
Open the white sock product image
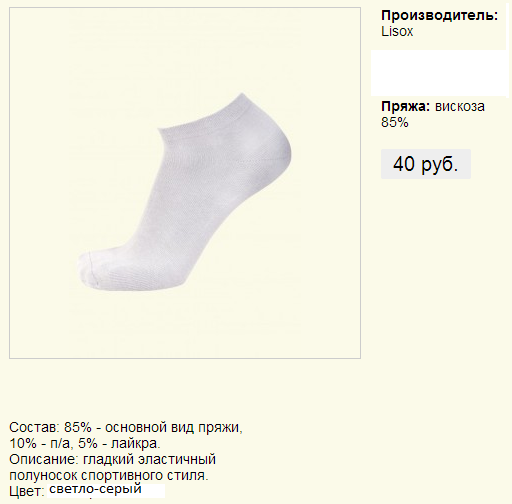click(x=185, y=183)
